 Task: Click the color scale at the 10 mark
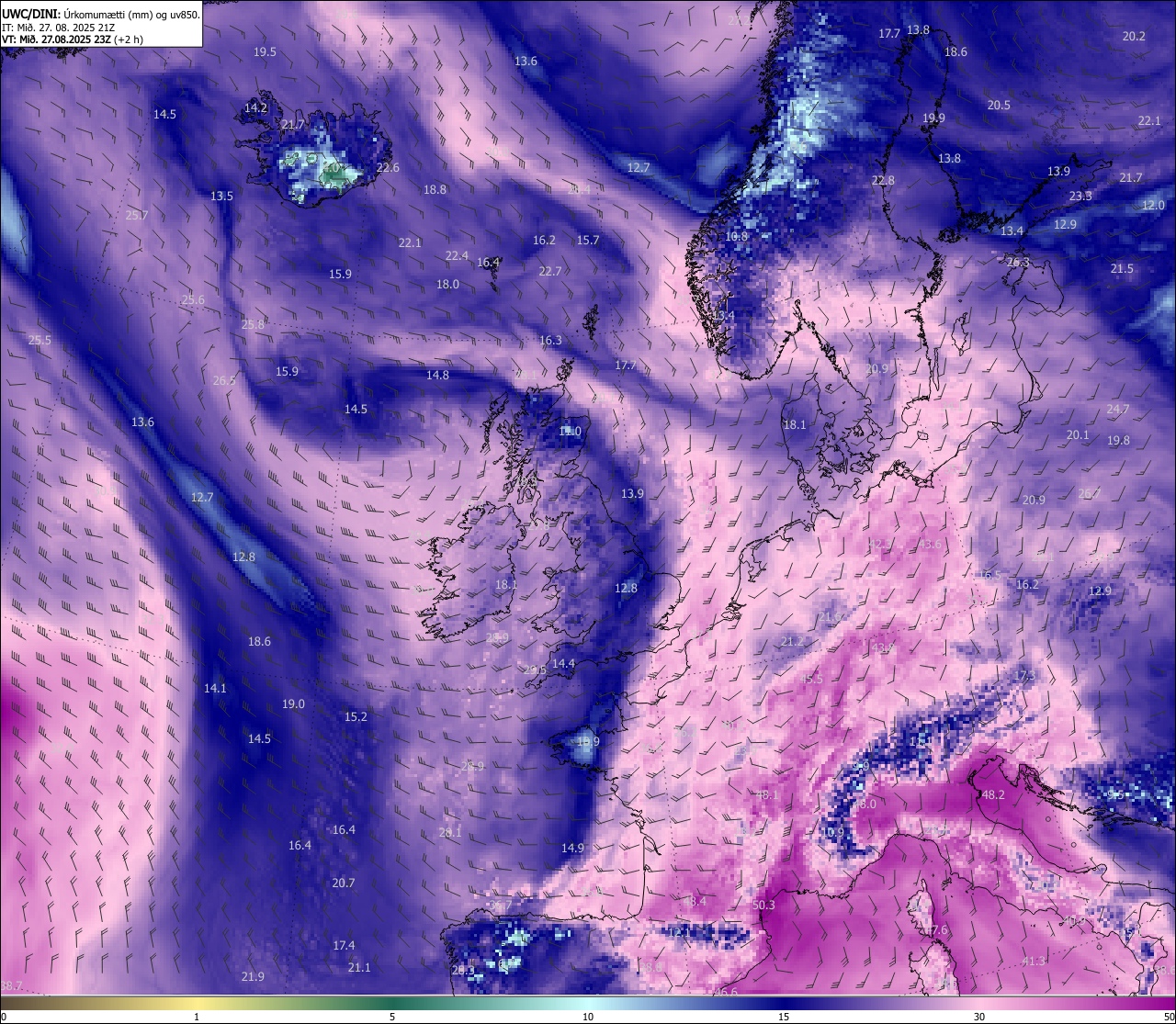click(x=588, y=1002)
